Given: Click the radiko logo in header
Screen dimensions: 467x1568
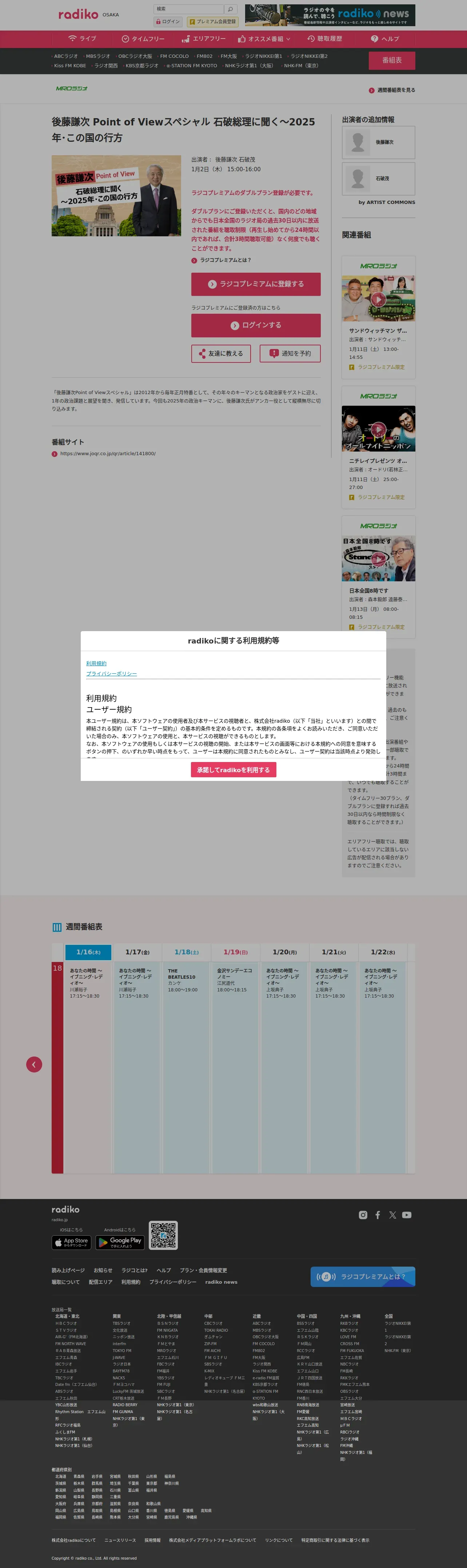Looking at the screenshot, I should click(x=78, y=14).
